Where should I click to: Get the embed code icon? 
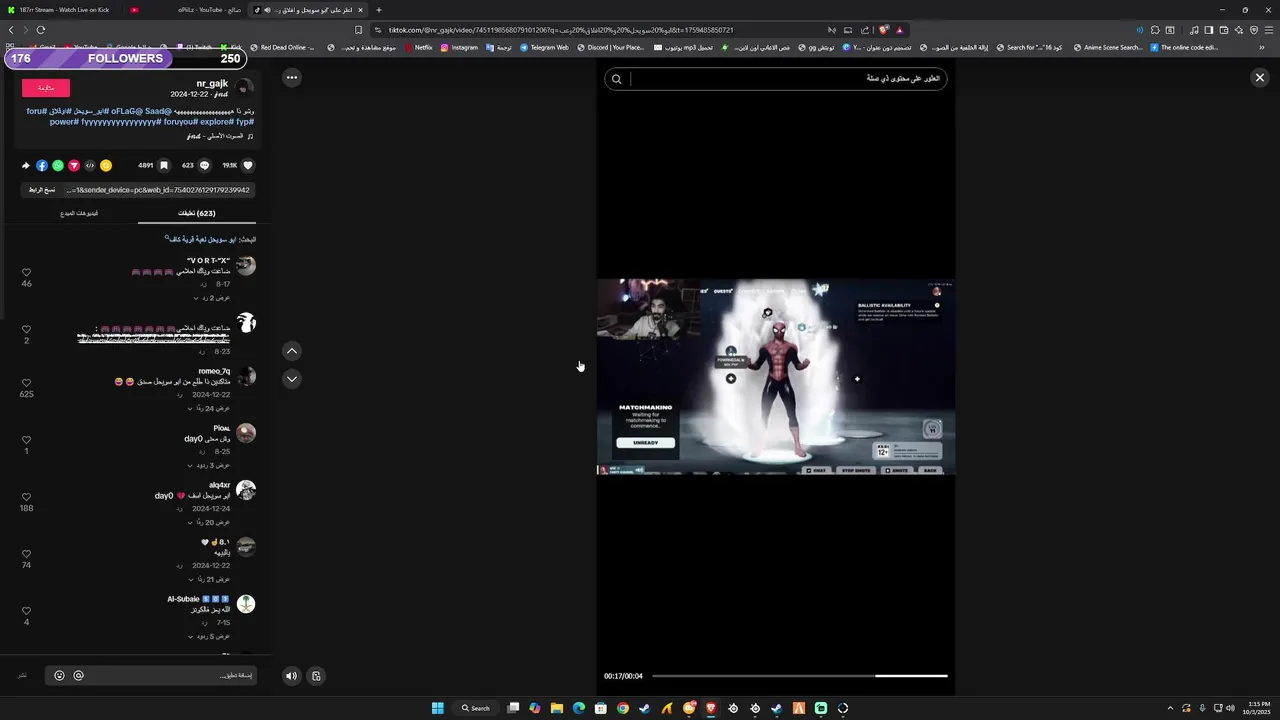point(90,165)
